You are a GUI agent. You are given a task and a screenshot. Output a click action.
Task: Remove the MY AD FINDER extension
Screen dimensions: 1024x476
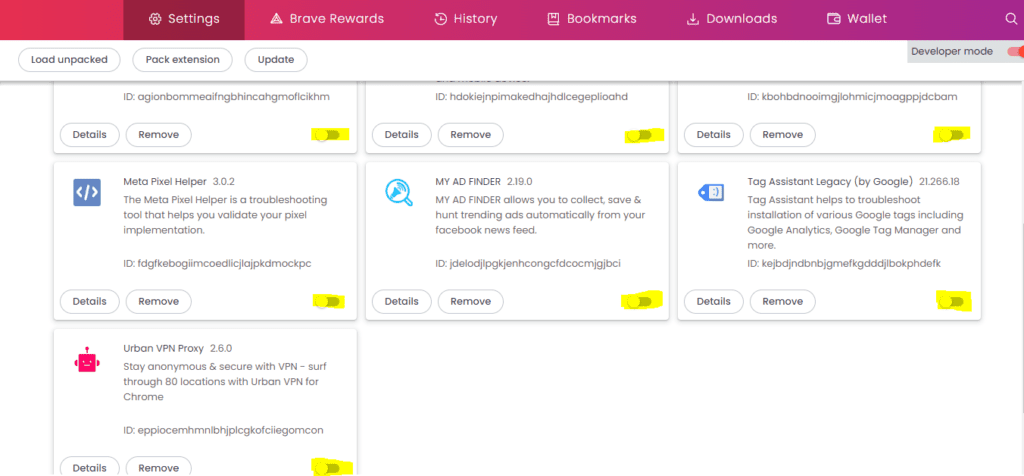pos(471,302)
